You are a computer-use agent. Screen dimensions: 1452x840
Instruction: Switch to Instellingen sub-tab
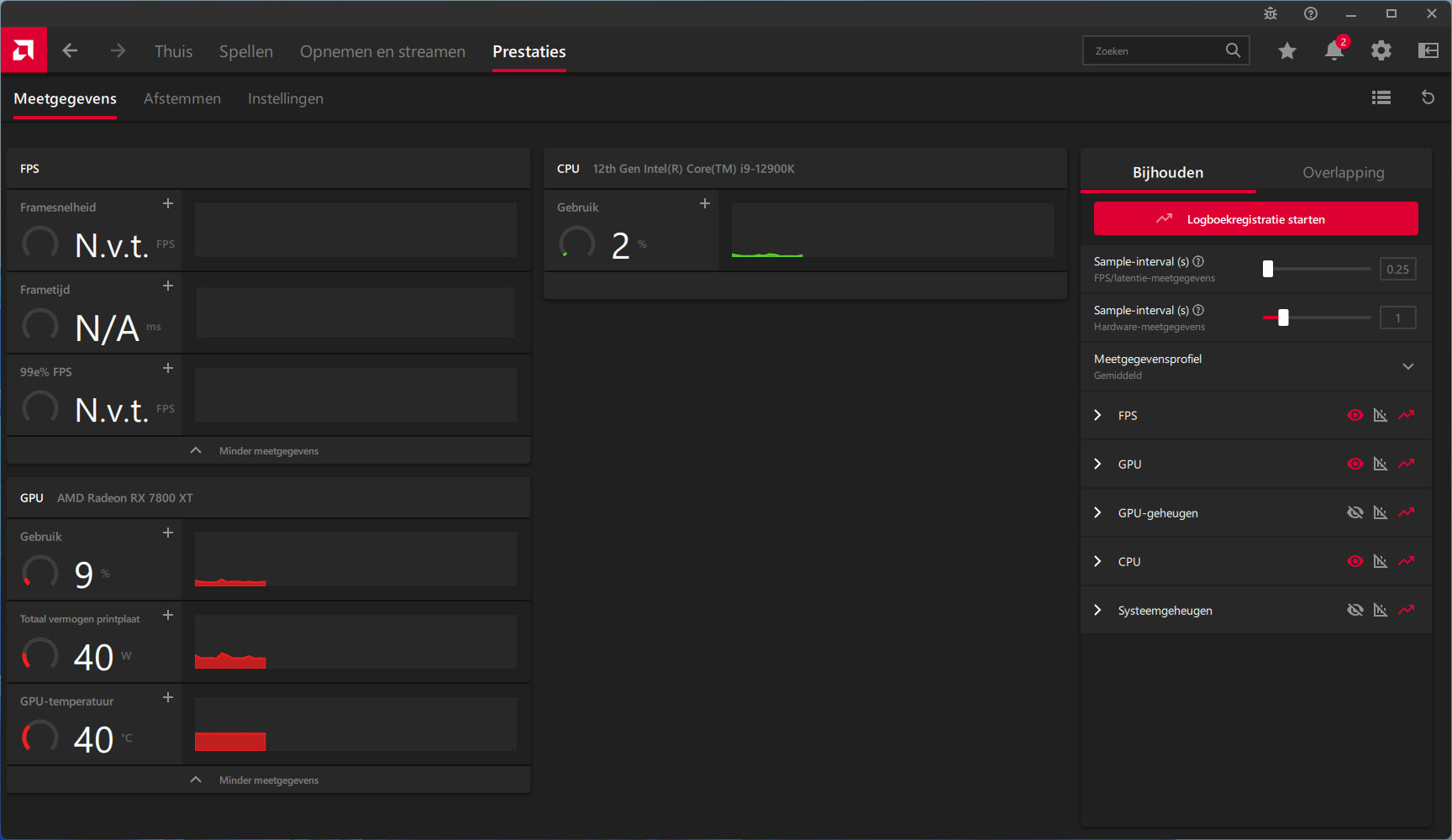pos(286,98)
